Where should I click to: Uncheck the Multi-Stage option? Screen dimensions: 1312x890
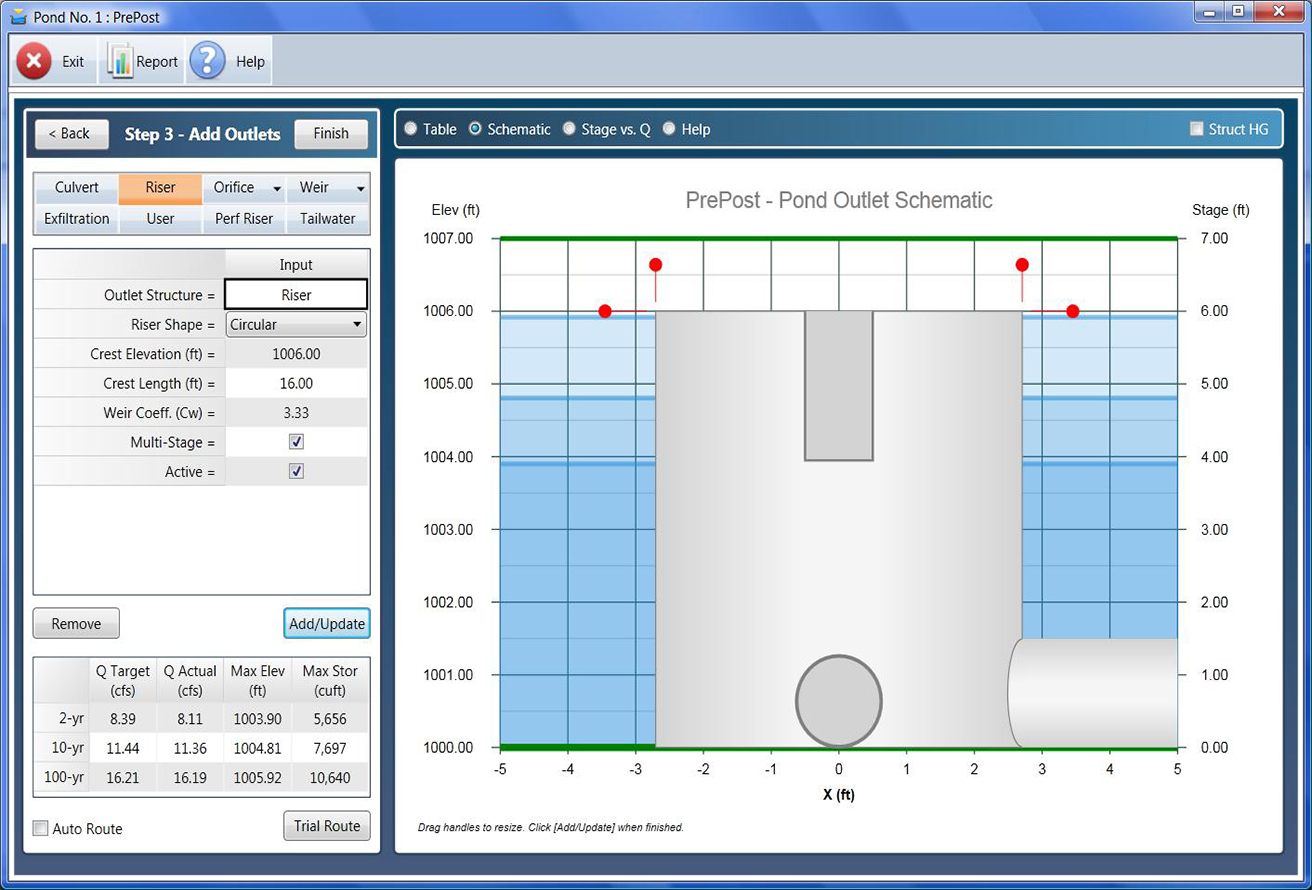click(x=296, y=442)
